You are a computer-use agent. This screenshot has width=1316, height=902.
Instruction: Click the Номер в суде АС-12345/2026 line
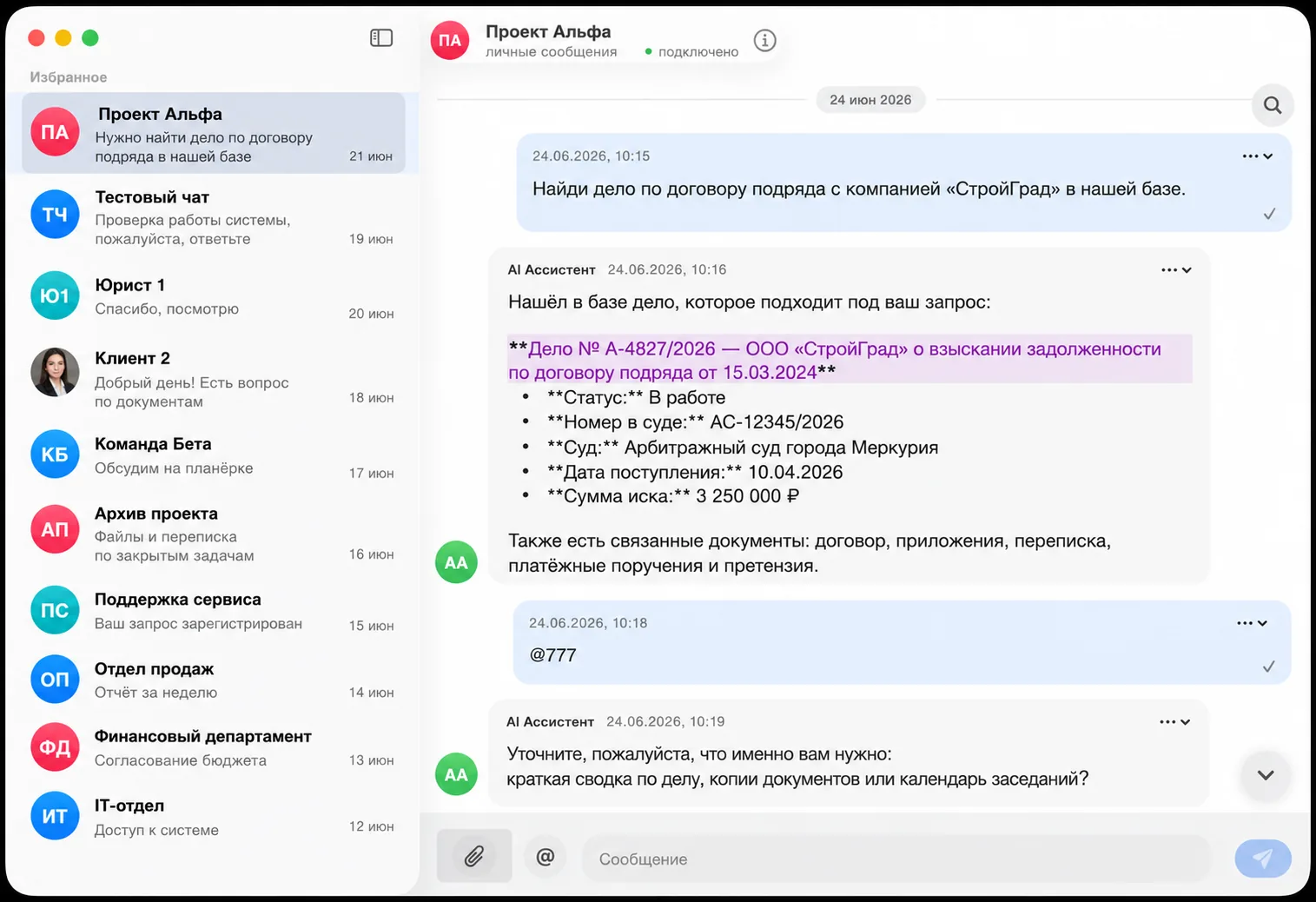click(x=696, y=422)
